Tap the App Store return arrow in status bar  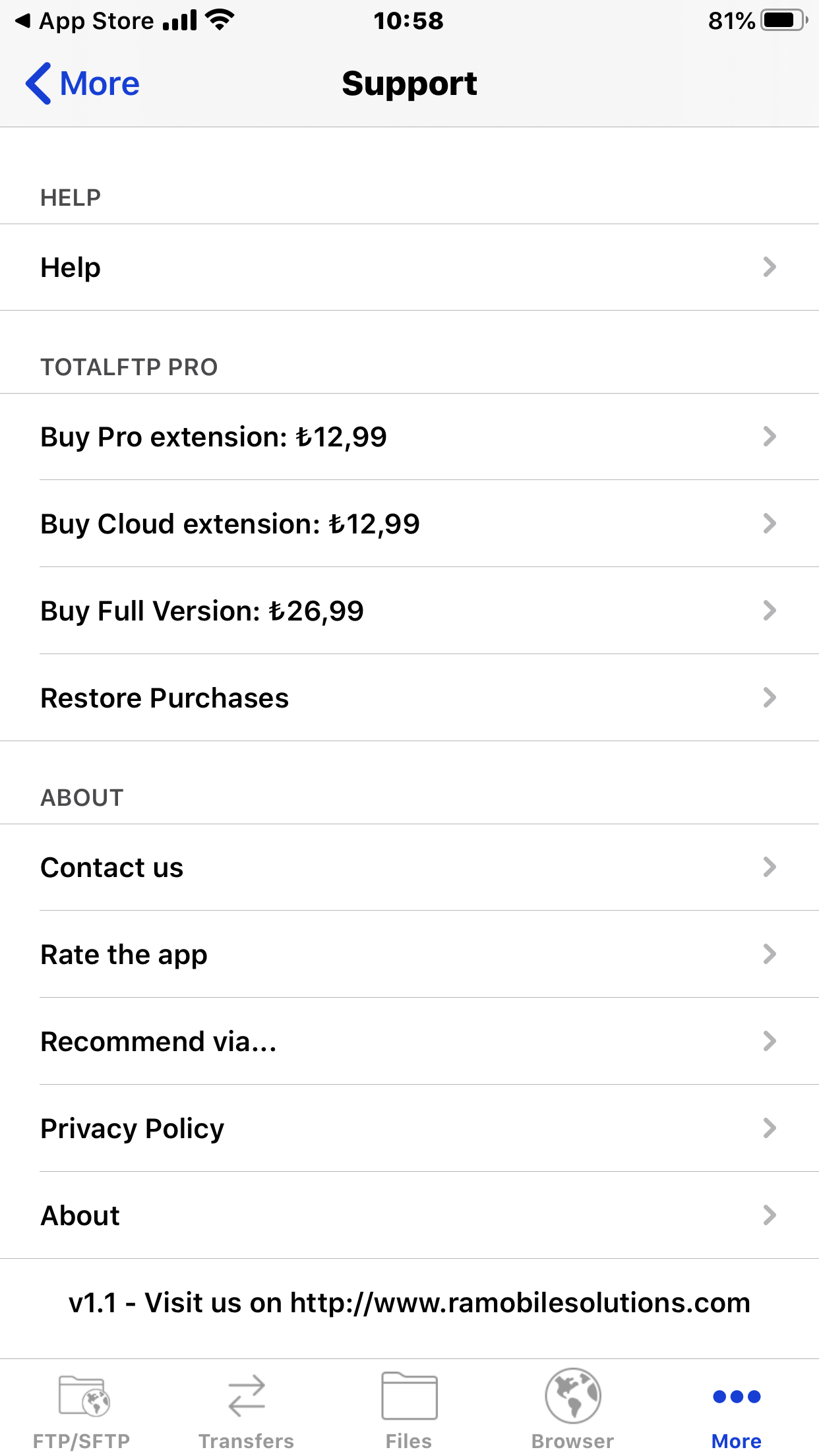click(x=22, y=21)
